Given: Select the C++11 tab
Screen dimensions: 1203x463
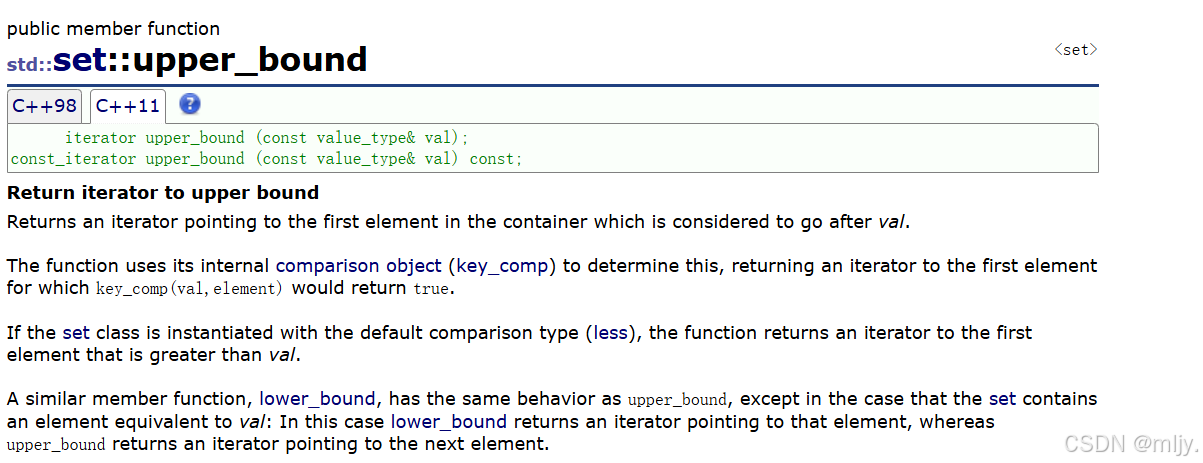Looking at the screenshot, I should [x=127, y=106].
